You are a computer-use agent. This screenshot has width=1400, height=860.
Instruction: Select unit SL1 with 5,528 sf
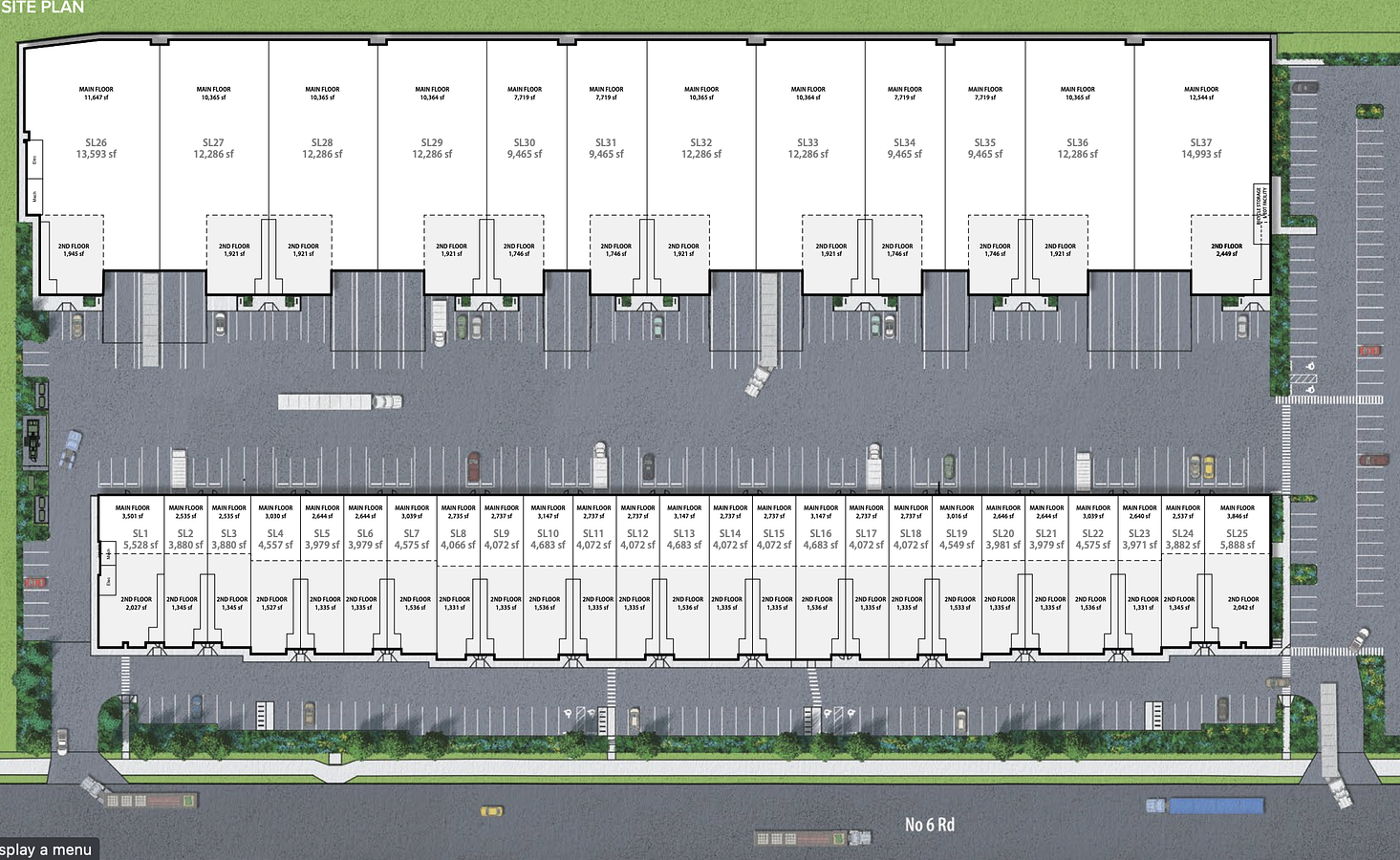pos(140,540)
